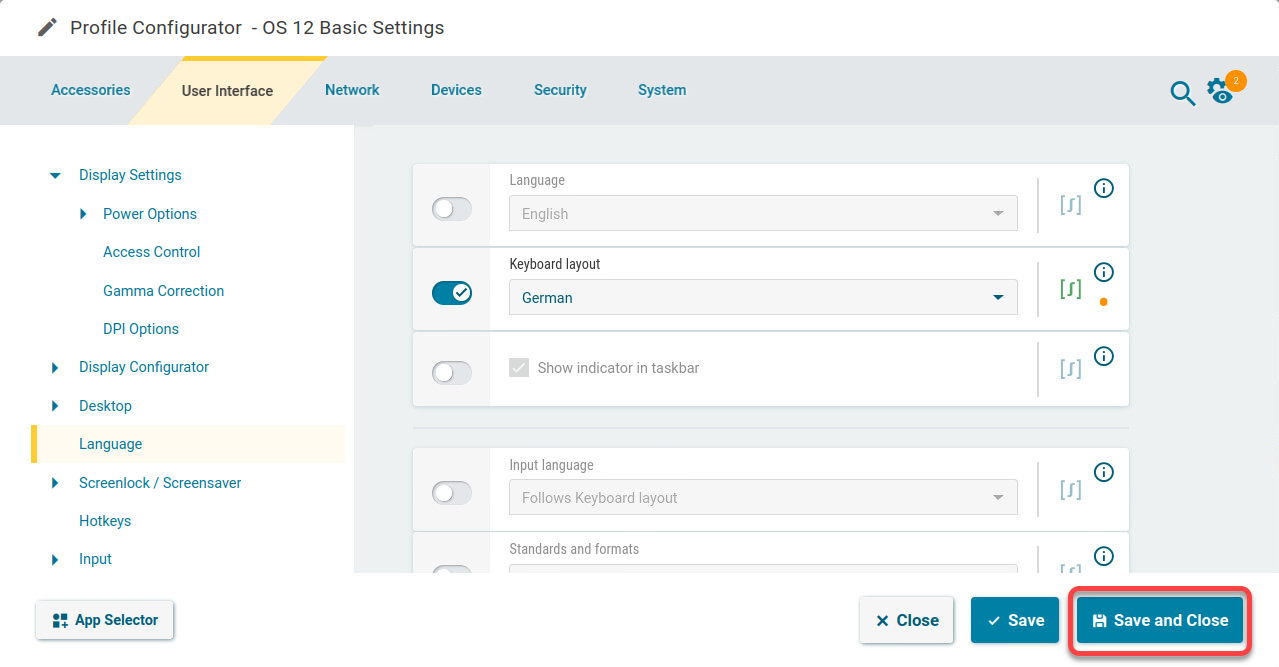Click bracket icon beside Show indicator row
The height and width of the screenshot is (667, 1279).
(1070, 369)
